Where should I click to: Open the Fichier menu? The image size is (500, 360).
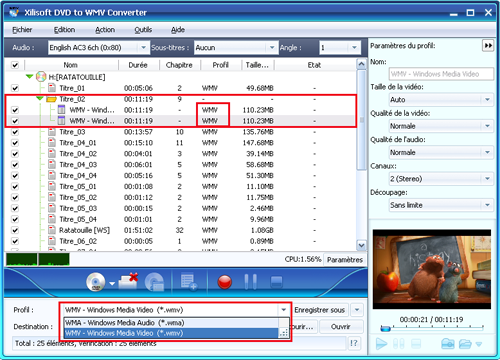point(22,30)
